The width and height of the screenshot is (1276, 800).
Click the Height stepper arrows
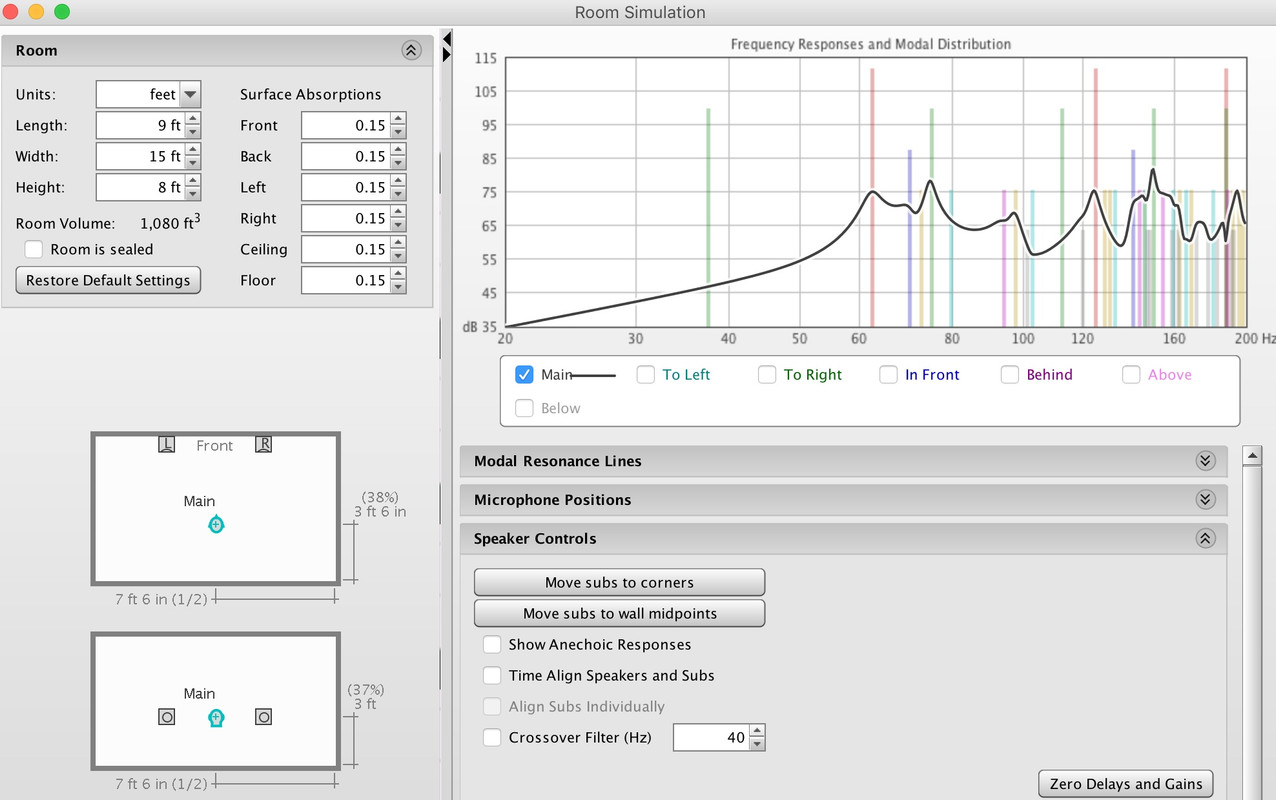click(194, 187)
